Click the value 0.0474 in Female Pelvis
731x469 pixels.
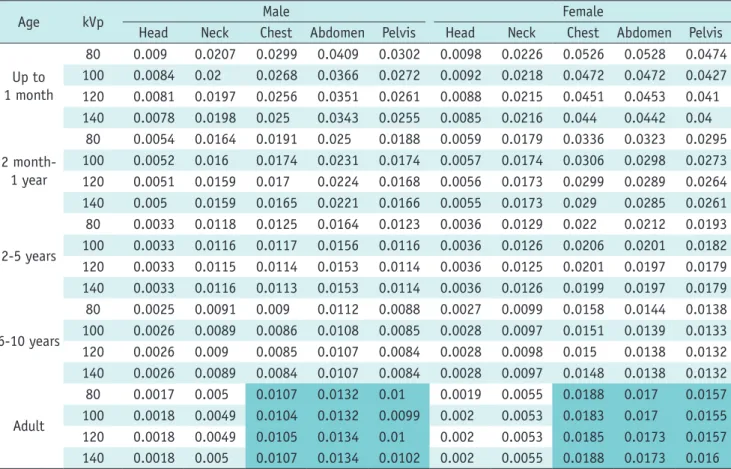pos(706,54)
